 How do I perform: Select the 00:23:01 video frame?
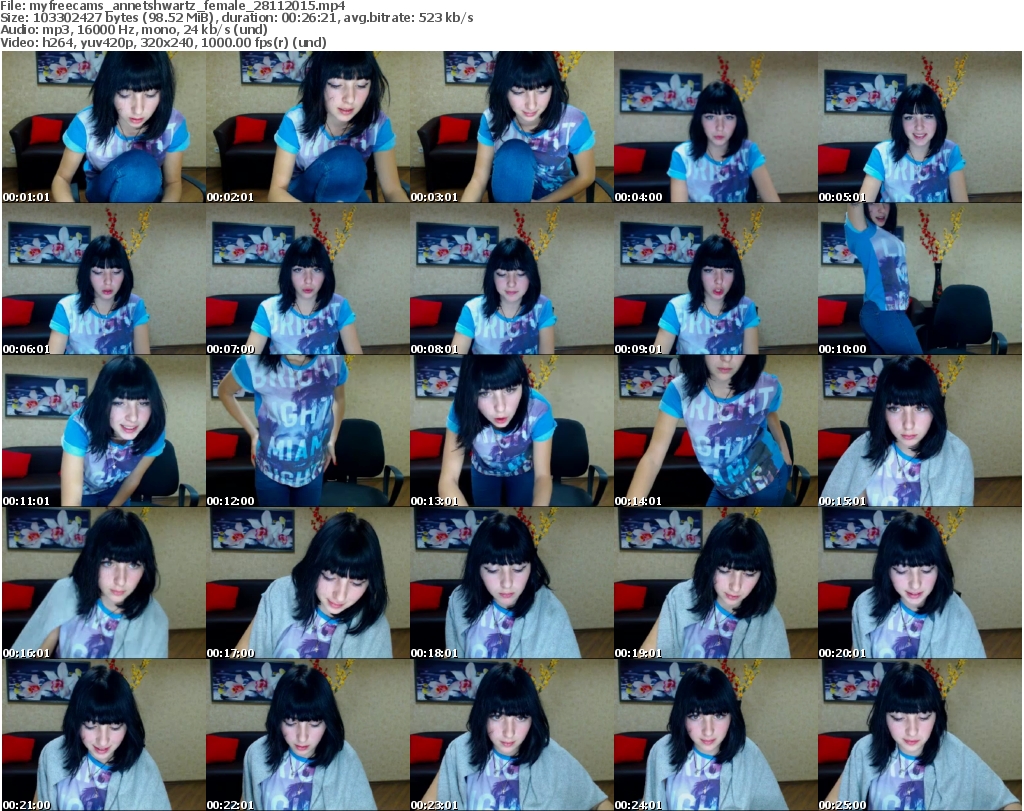511,735
